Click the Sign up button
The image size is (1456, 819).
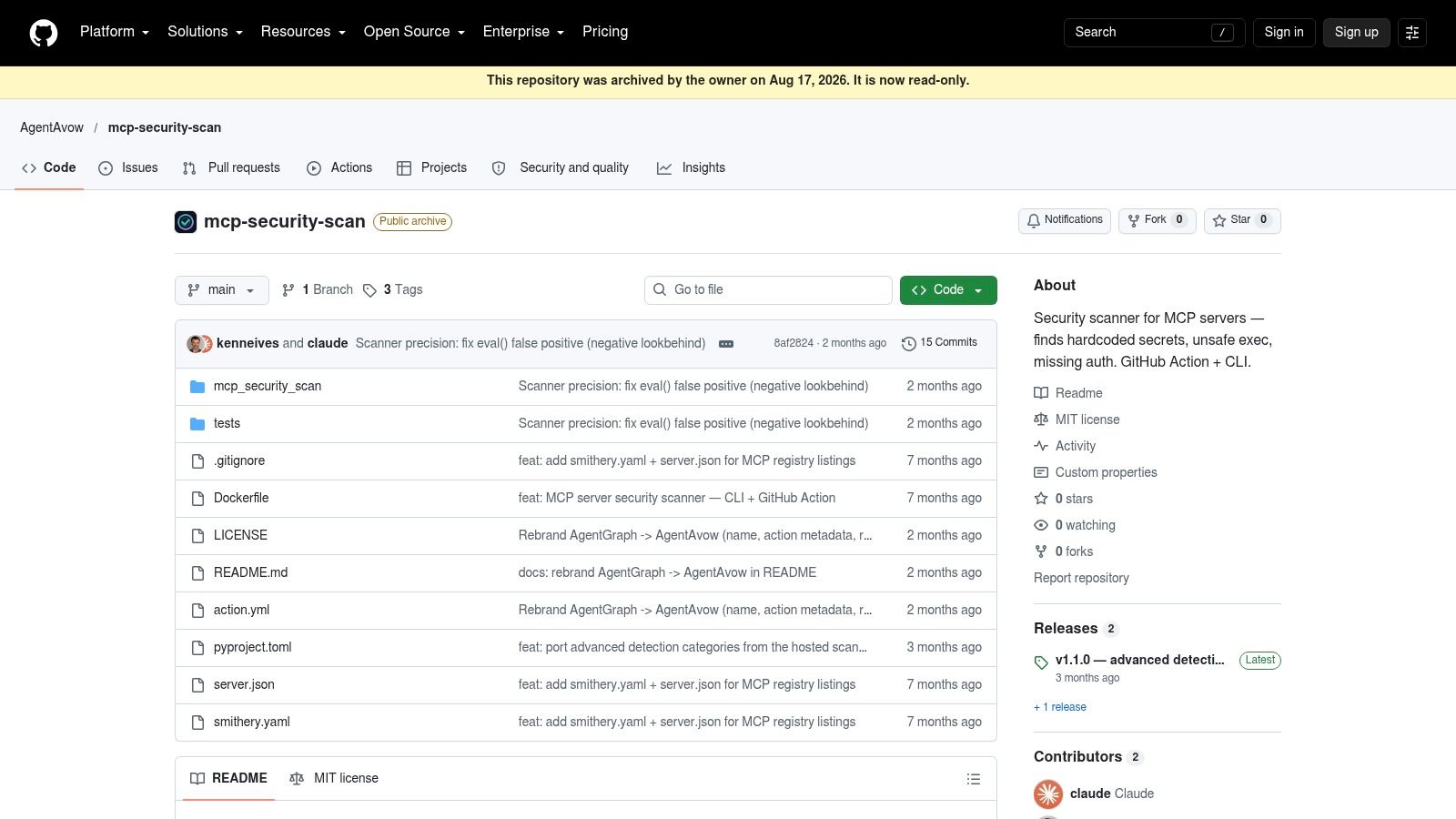[x=1357, y=33]
